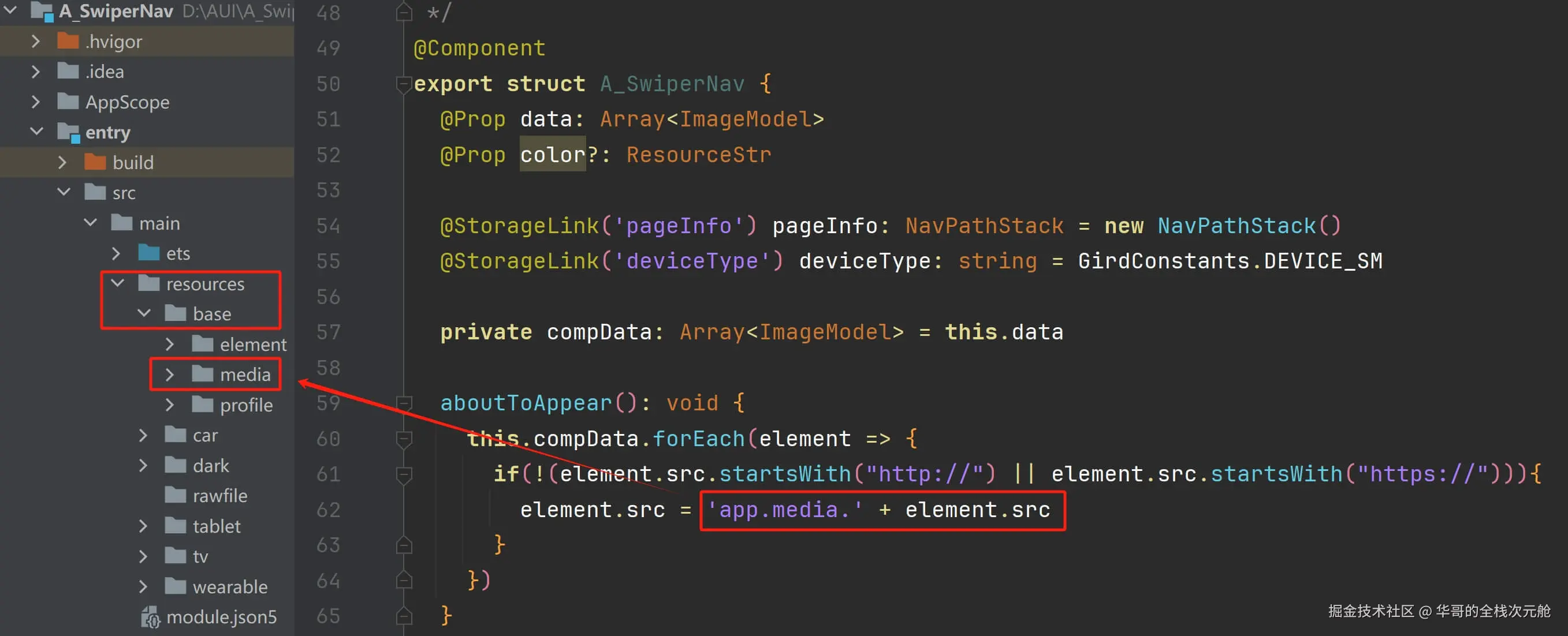Click the orange build folder icon

(95, 162)
